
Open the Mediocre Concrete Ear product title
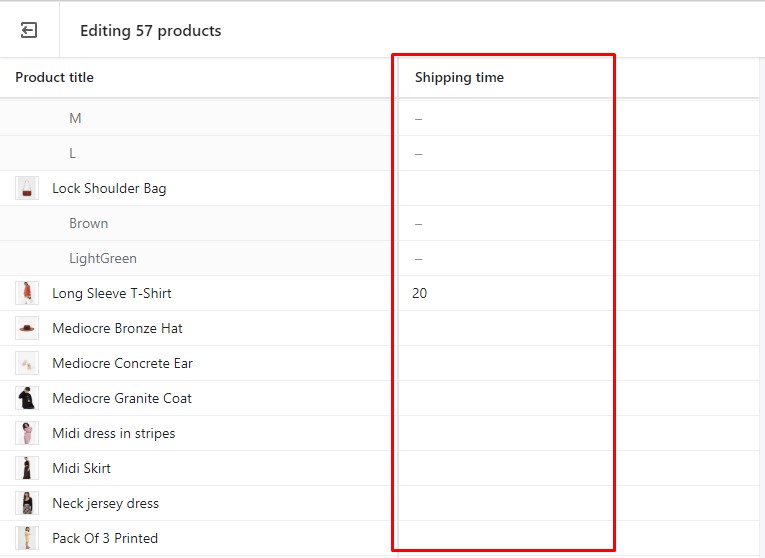(x=122, y=363)
